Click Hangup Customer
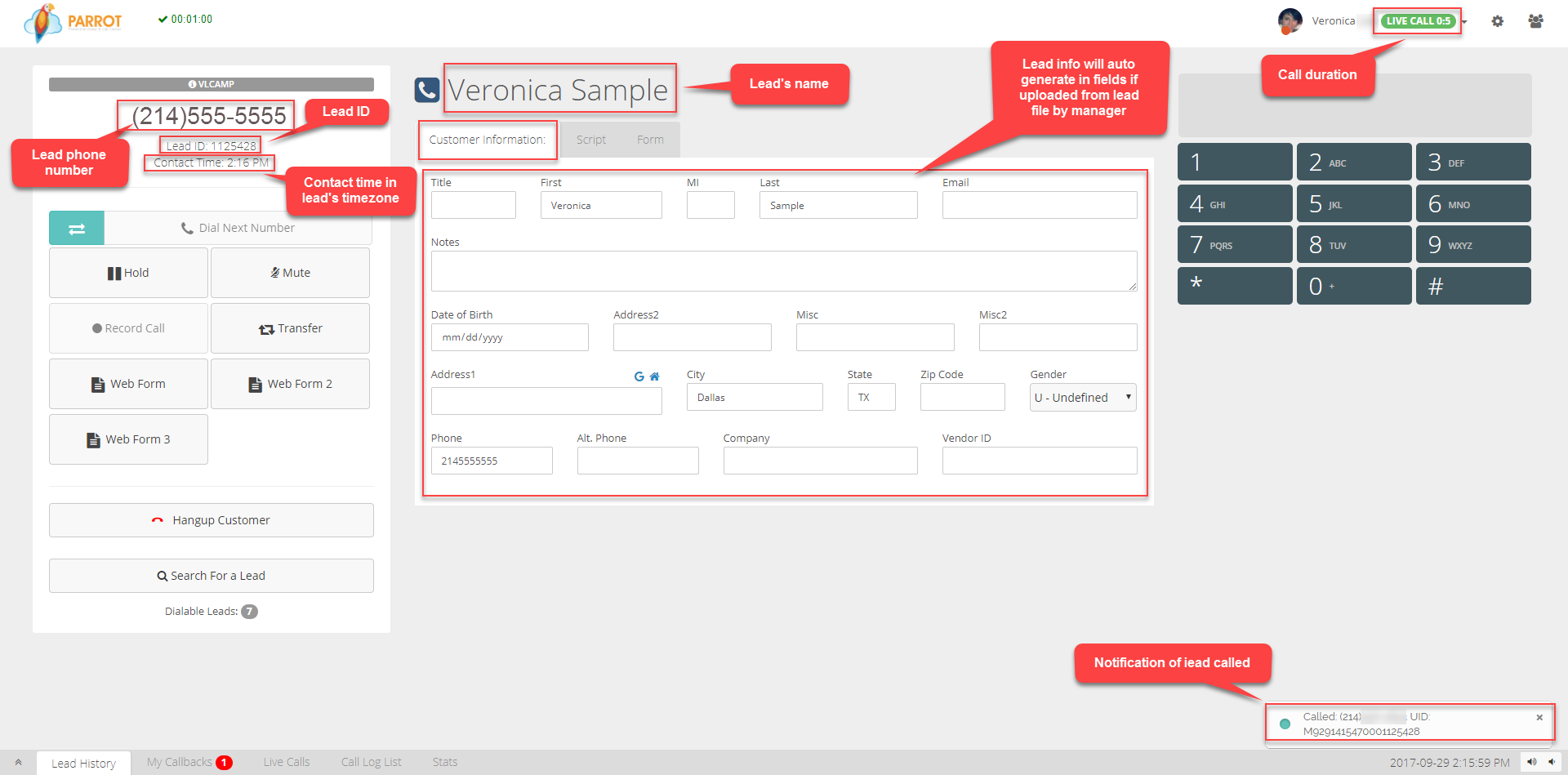The width and height of the screenshot is (1568, 775). tap(212, 520)
